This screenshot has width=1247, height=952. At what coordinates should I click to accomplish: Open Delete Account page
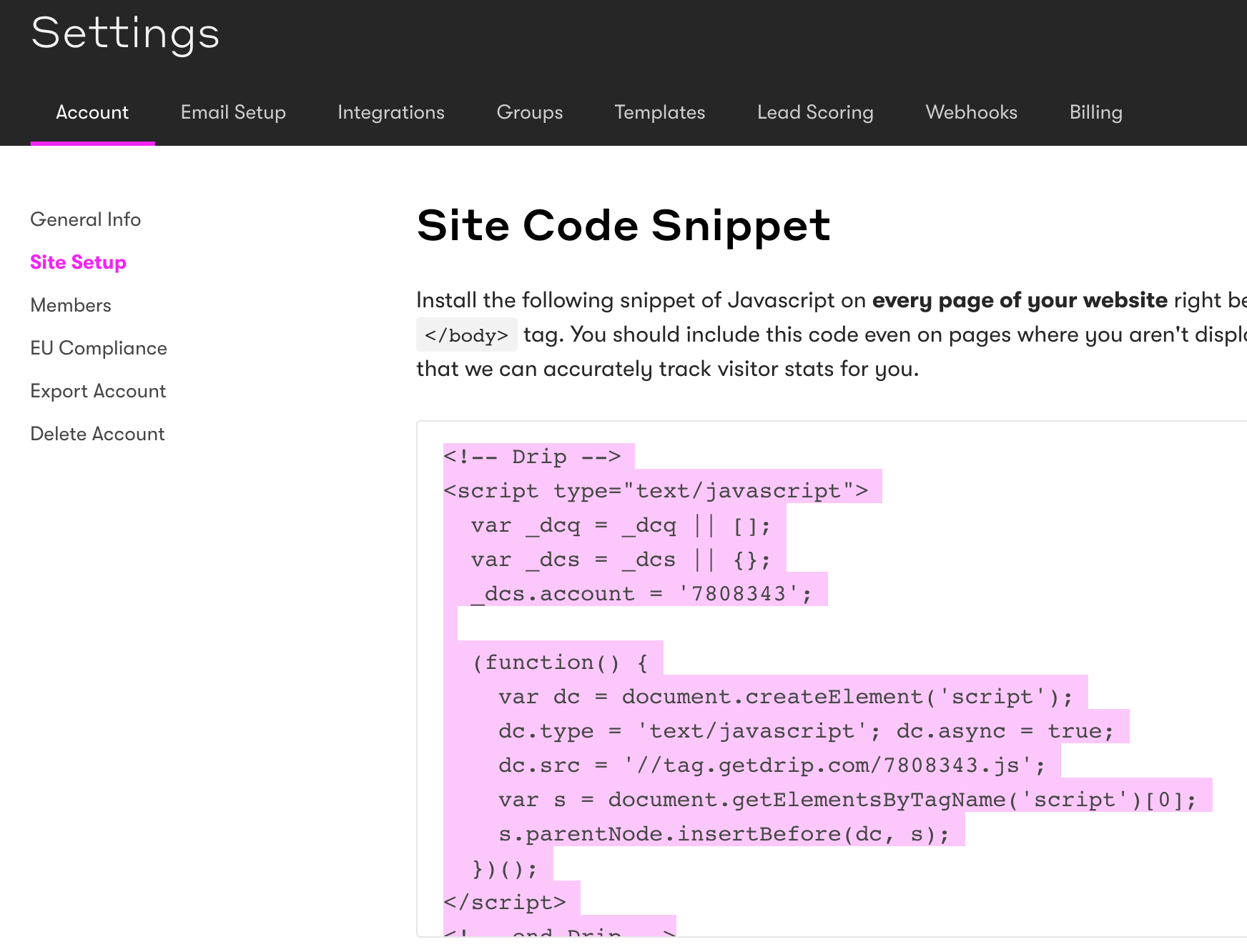(97, 434)
